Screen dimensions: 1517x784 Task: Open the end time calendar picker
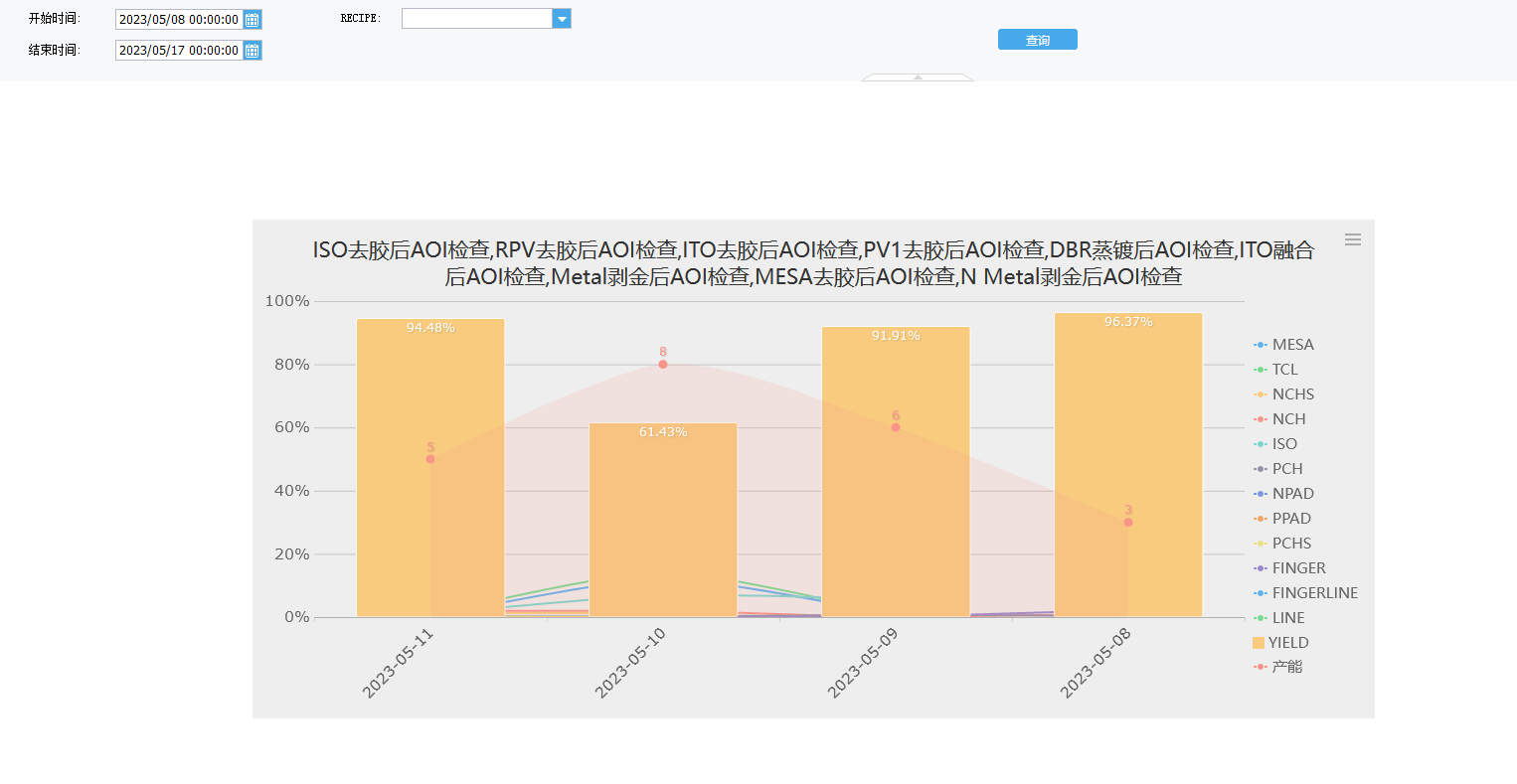[253, 51]
